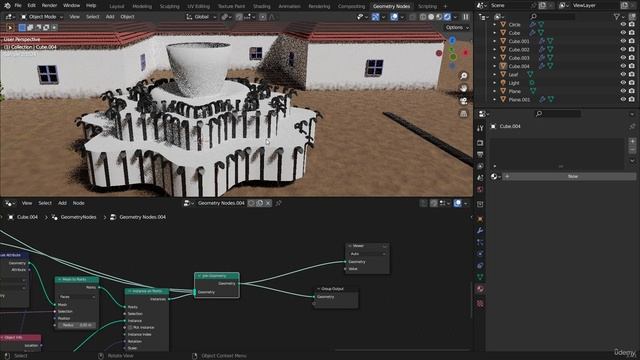Open Viewer node Auto dropdown
This screenshot has width=640, height=360.
click(366, 253)
